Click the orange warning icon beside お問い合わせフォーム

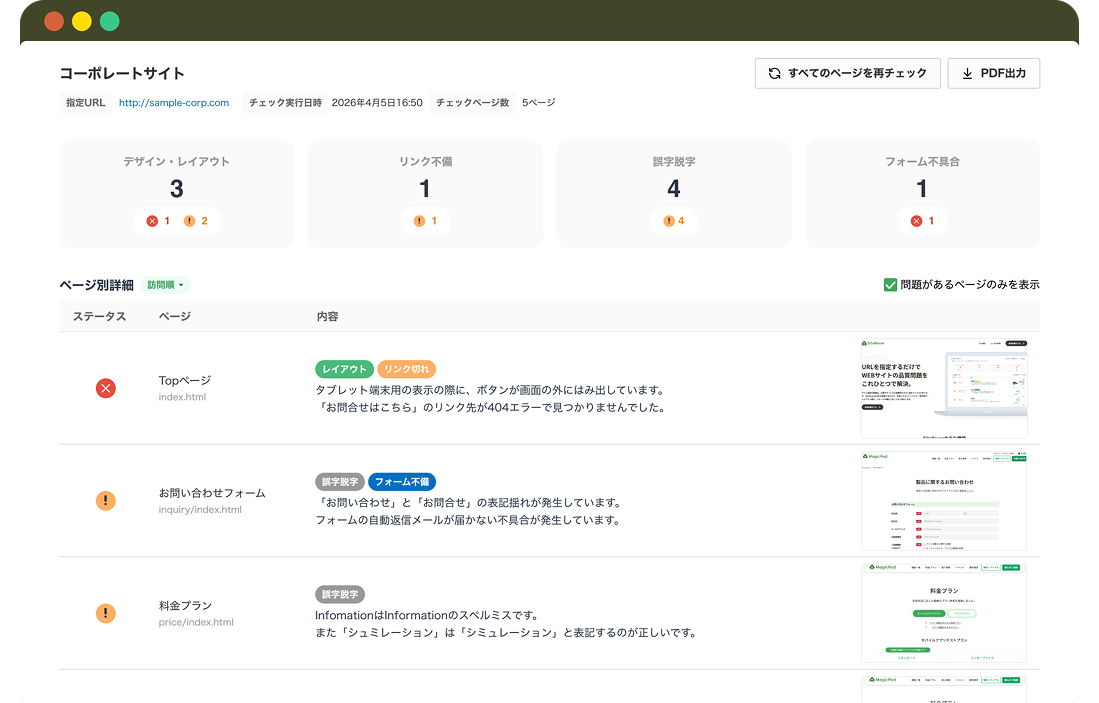(x=105, y=500)
